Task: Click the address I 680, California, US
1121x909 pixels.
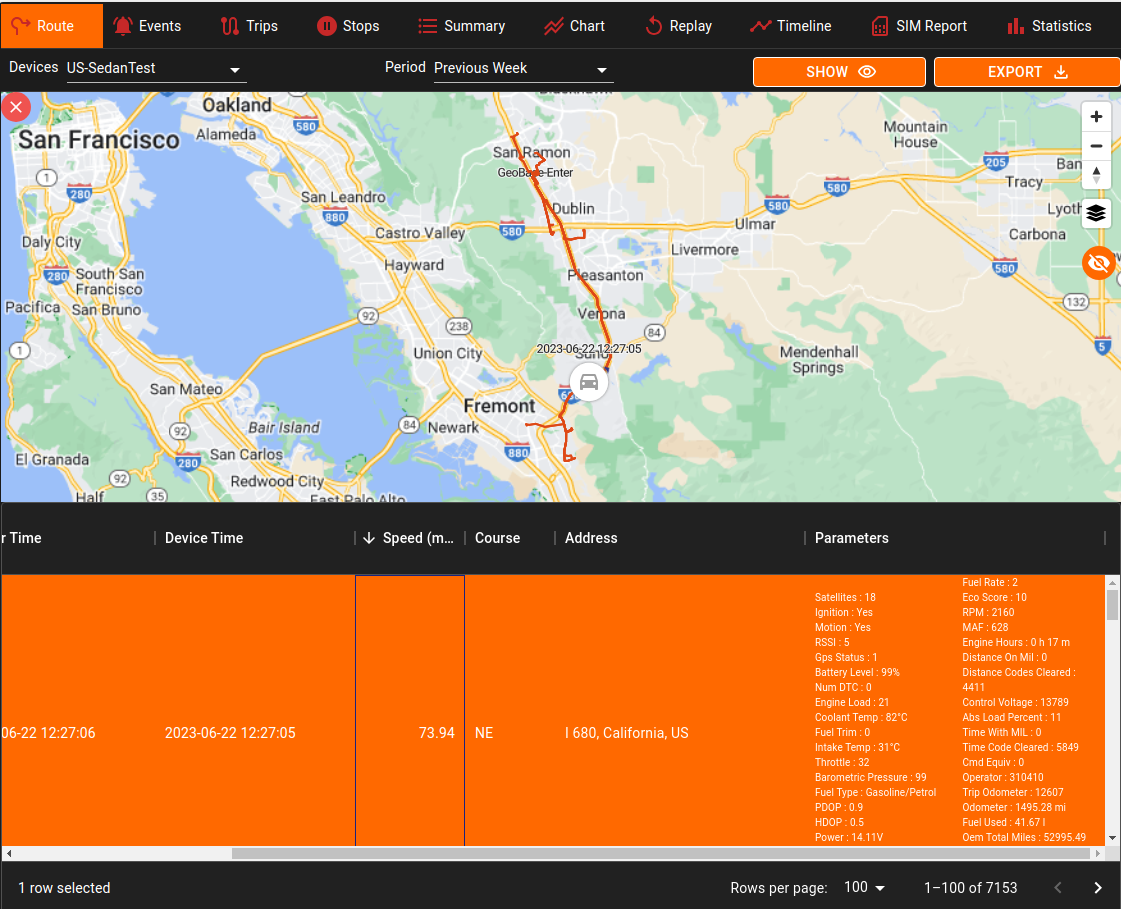Action: pyautogui.click(x=626, y=733)
